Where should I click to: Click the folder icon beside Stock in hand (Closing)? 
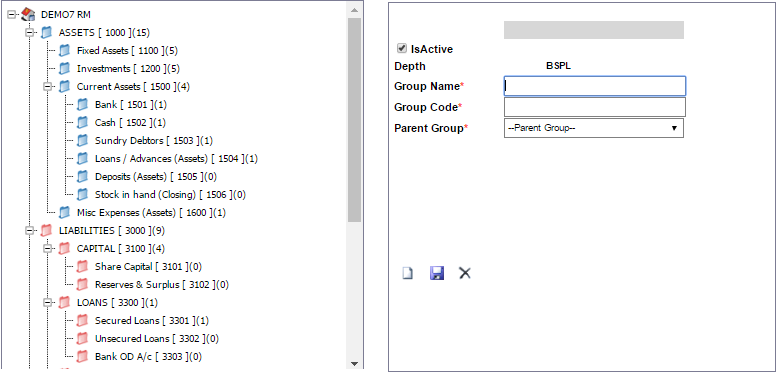point(82,194)
